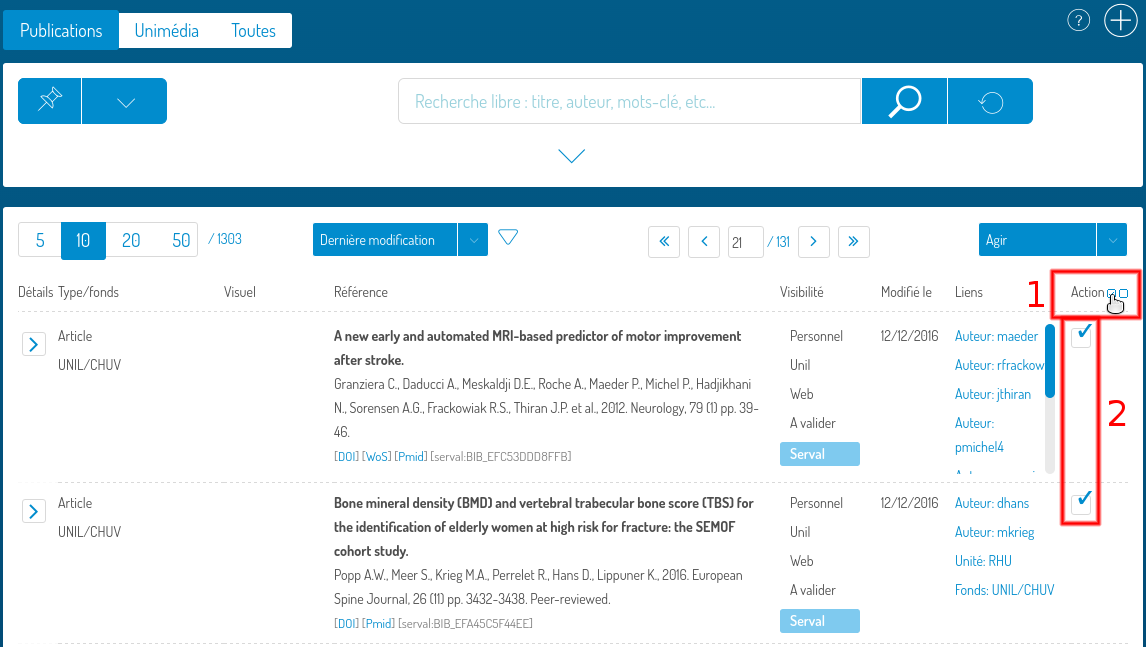The width and height of the screenshot is (1146, 647).
Task: Open the Unité: RHU link
Action: pyautogui.click(x=983, y=561)
